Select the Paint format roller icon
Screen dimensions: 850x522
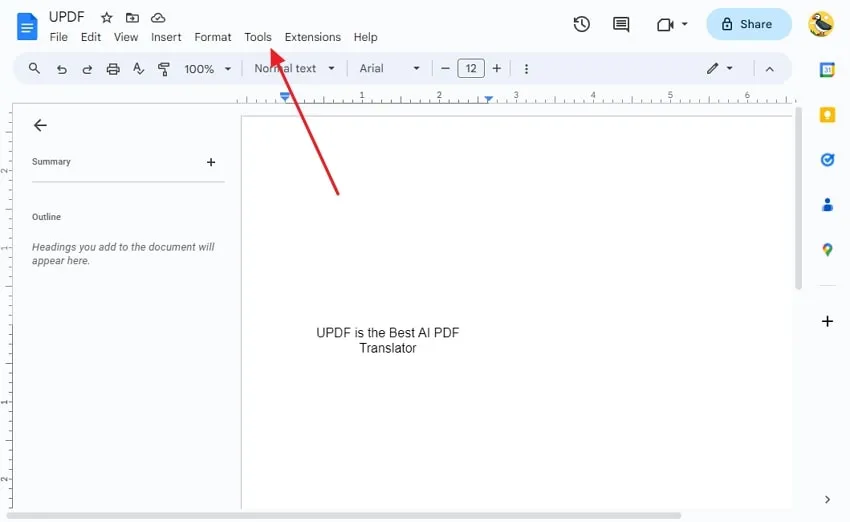click(x=163, y=69)
